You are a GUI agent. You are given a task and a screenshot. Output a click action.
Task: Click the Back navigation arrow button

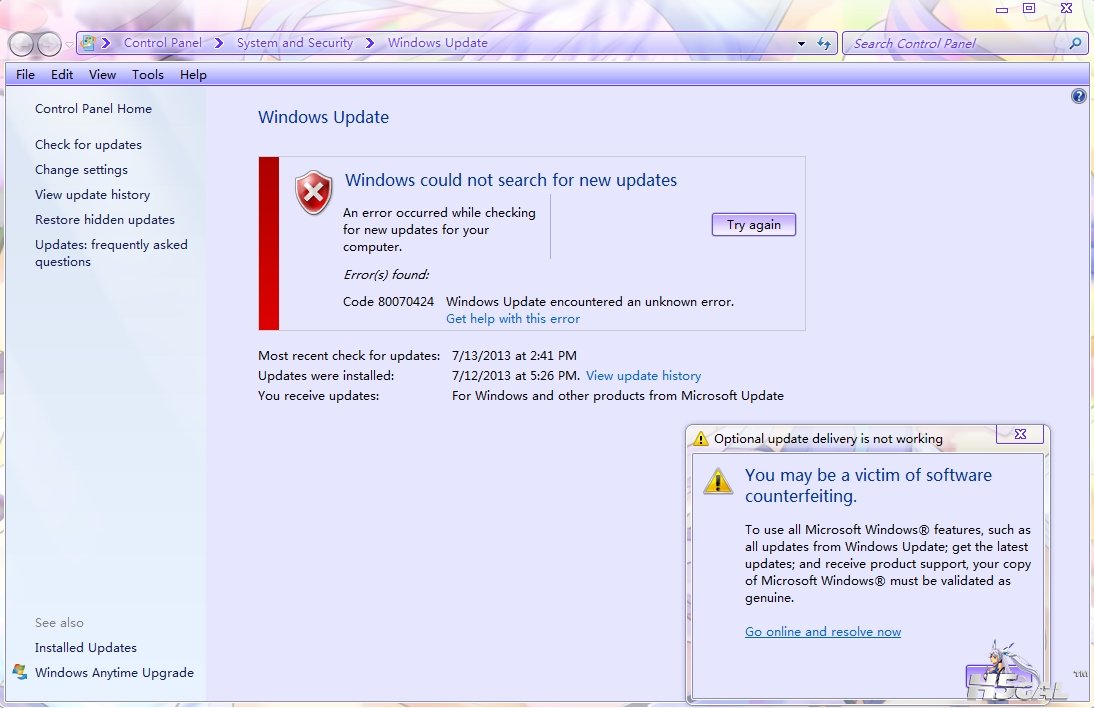[22, 44]
